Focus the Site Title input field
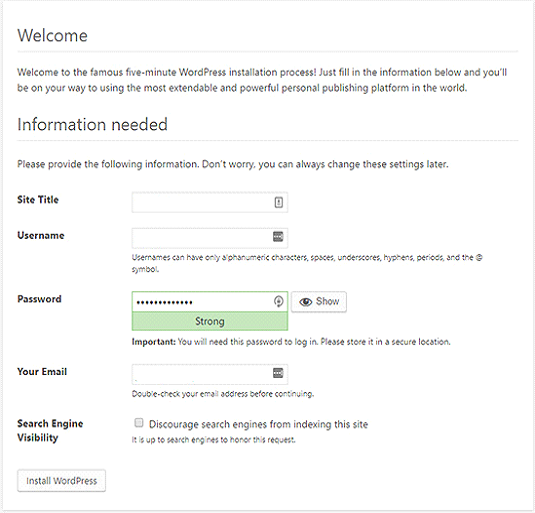This screenshot has height=513, width=535. click(210, 202)
